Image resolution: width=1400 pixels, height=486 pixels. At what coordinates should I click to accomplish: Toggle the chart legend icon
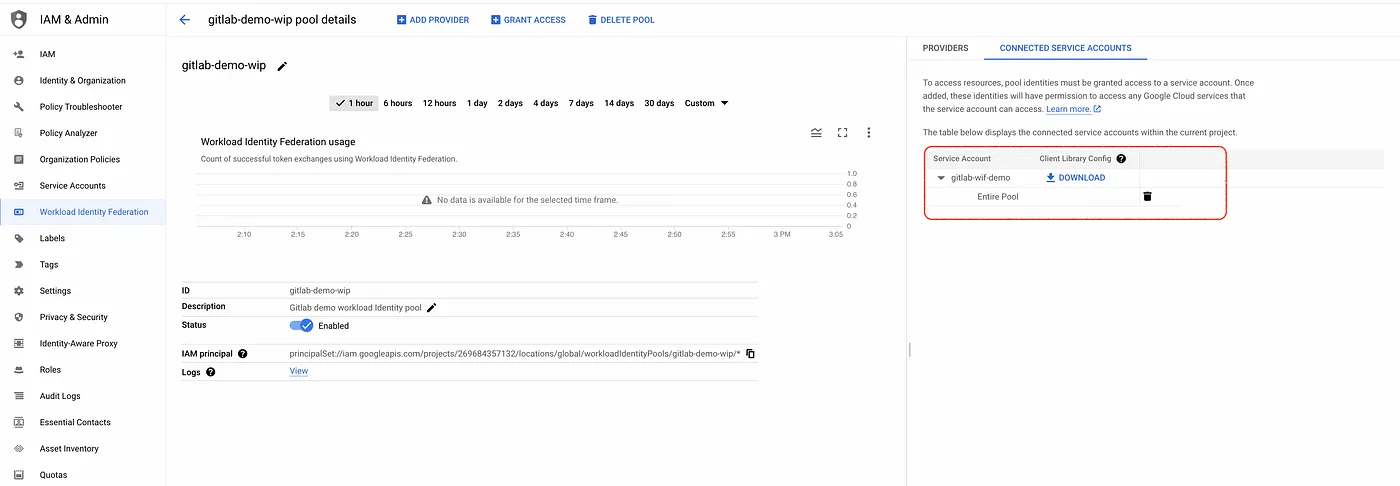(816, 132)
